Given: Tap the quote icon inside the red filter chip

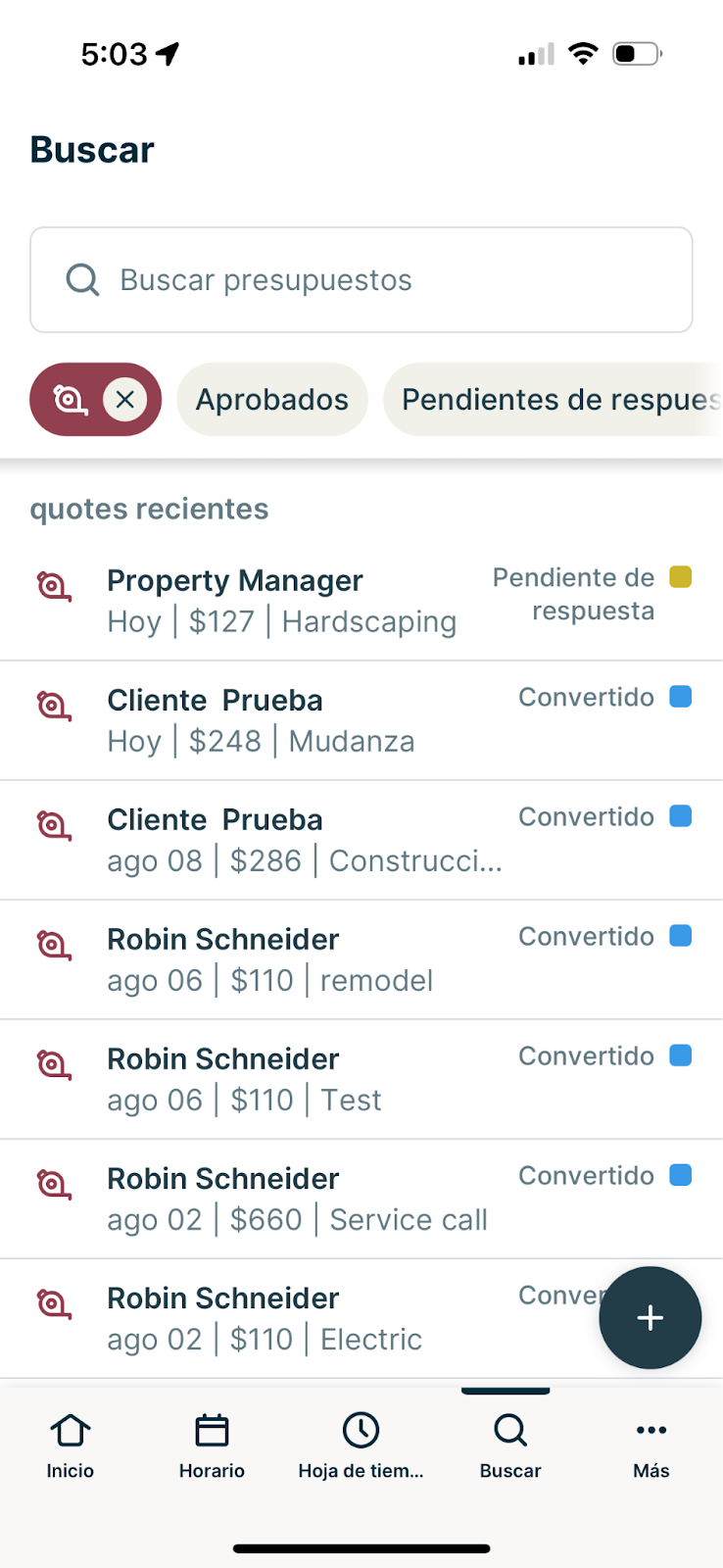Looking at the screenshot, I should point(71,400).
